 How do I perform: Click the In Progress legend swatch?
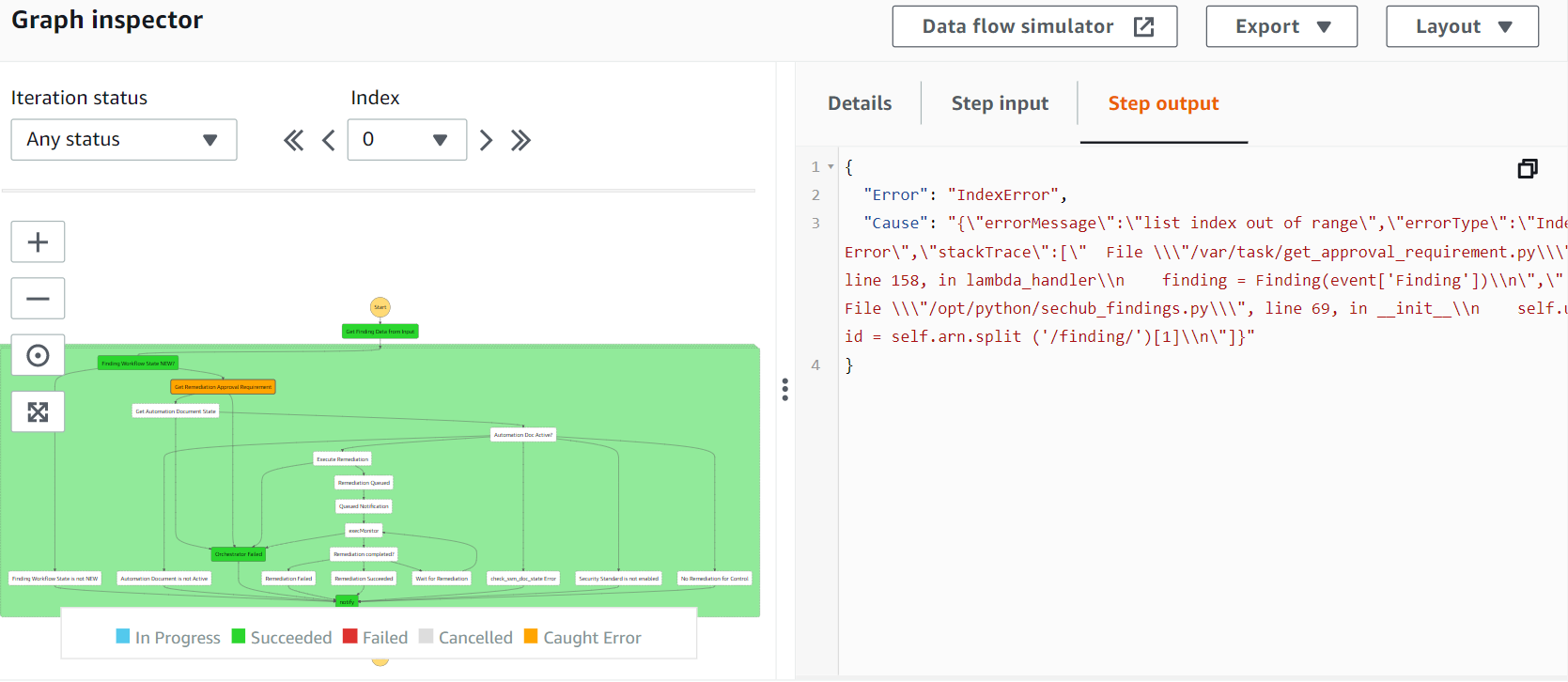tap(123, 636)
